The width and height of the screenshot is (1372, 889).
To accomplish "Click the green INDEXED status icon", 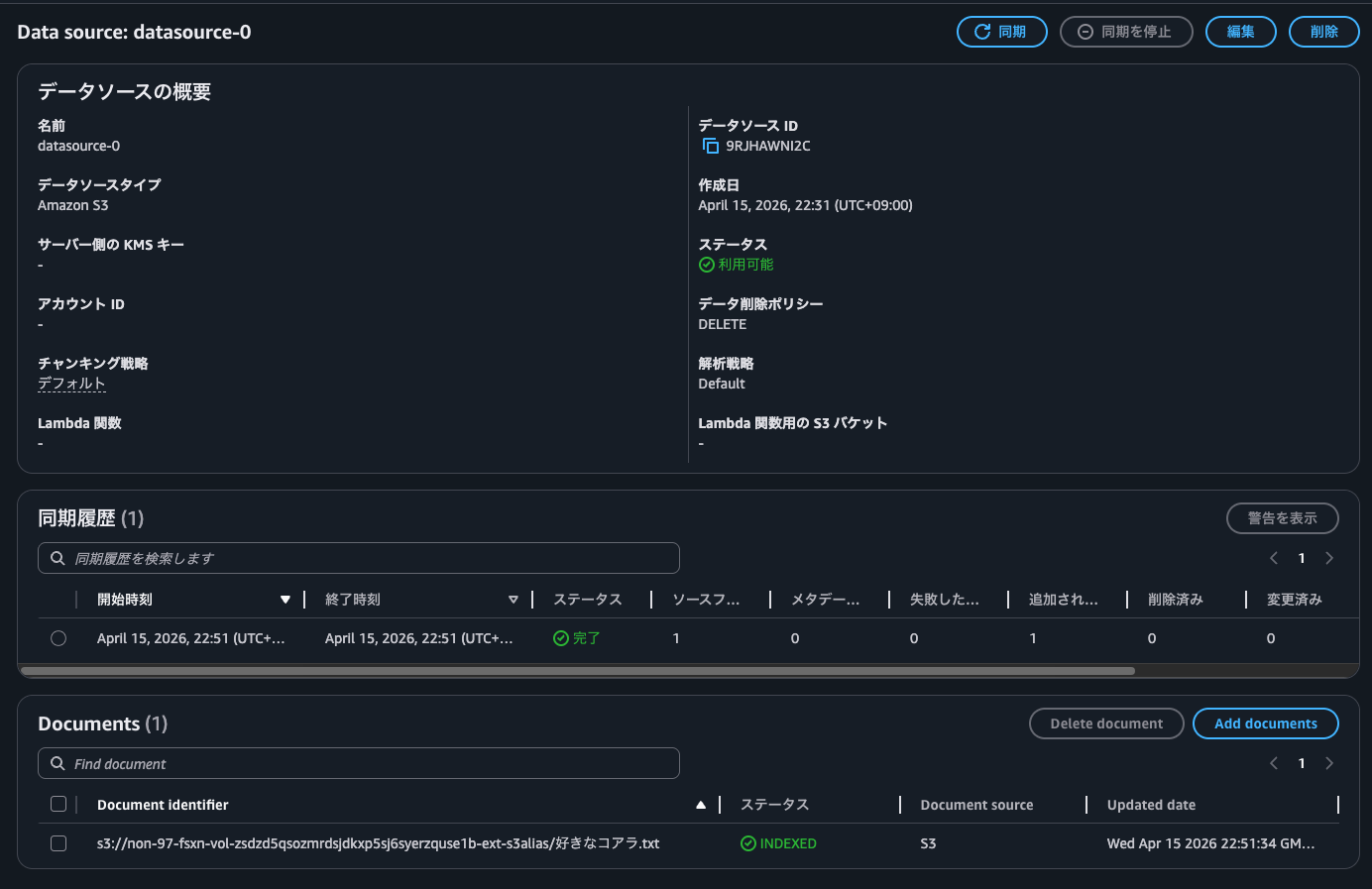I will coord(748,843).
